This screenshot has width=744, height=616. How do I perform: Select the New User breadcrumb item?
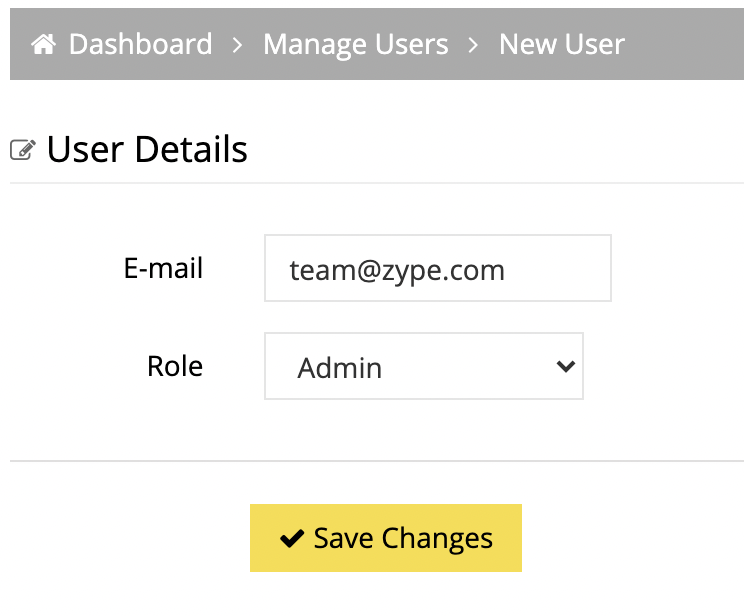562,44
